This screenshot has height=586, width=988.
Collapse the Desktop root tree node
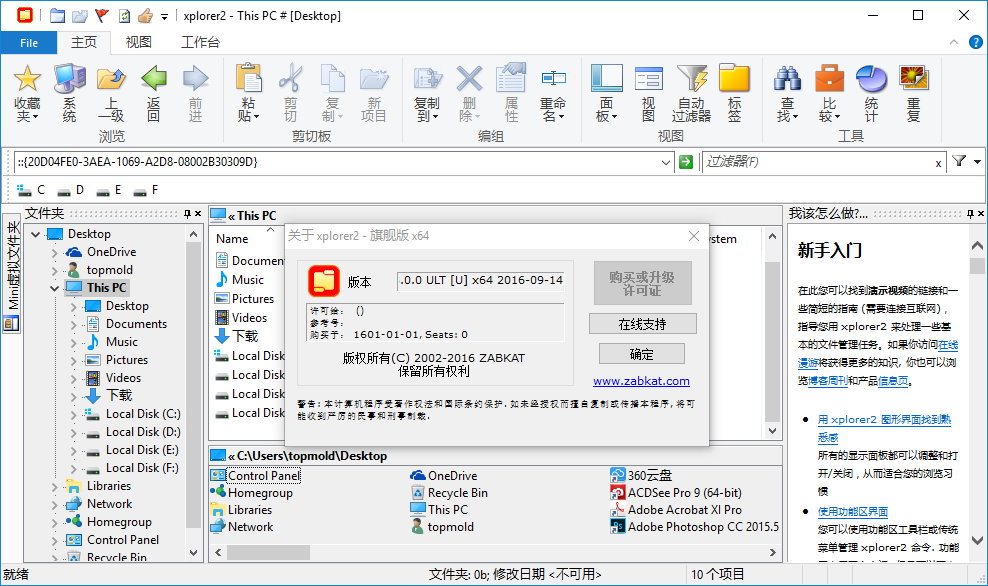point(36,234)
